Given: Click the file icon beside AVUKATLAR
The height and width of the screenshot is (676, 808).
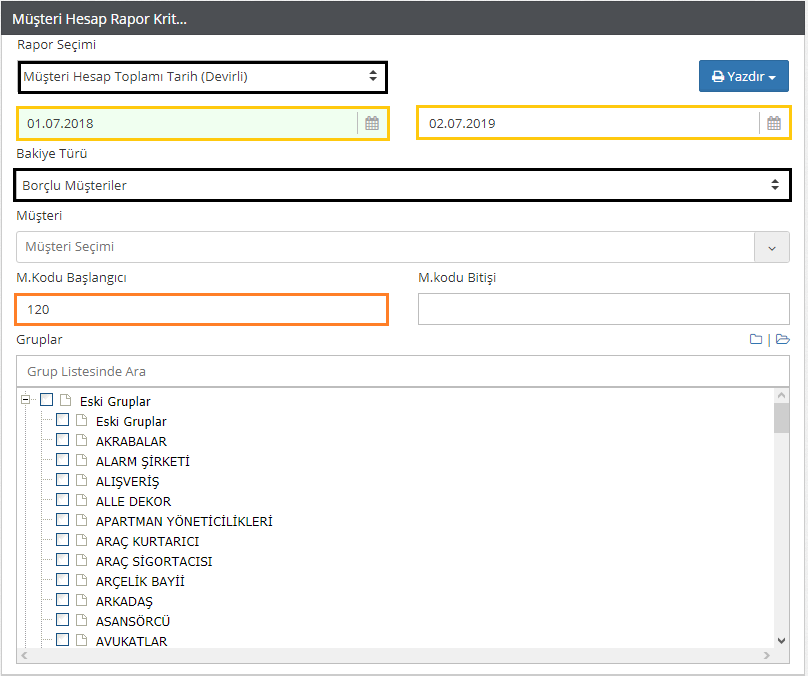Looking at the screenshot, I should 82,641.
